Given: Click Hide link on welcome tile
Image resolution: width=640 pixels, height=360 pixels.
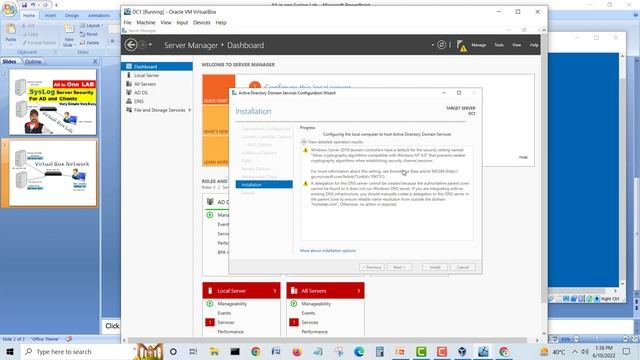Looking at the screenshot, I should coord(523,157).
